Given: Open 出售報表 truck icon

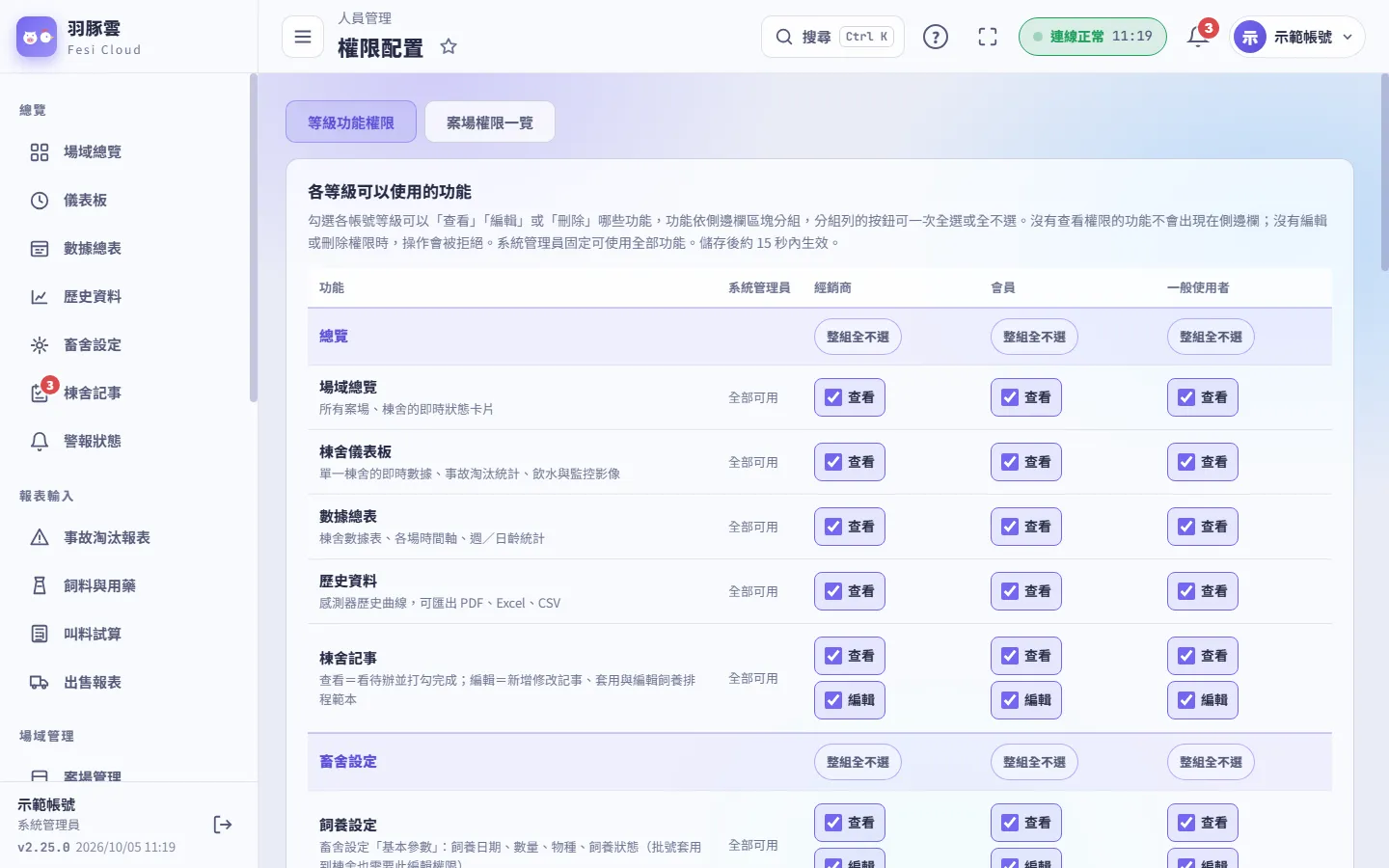Looking at the screenshot, I should (40, 683).
